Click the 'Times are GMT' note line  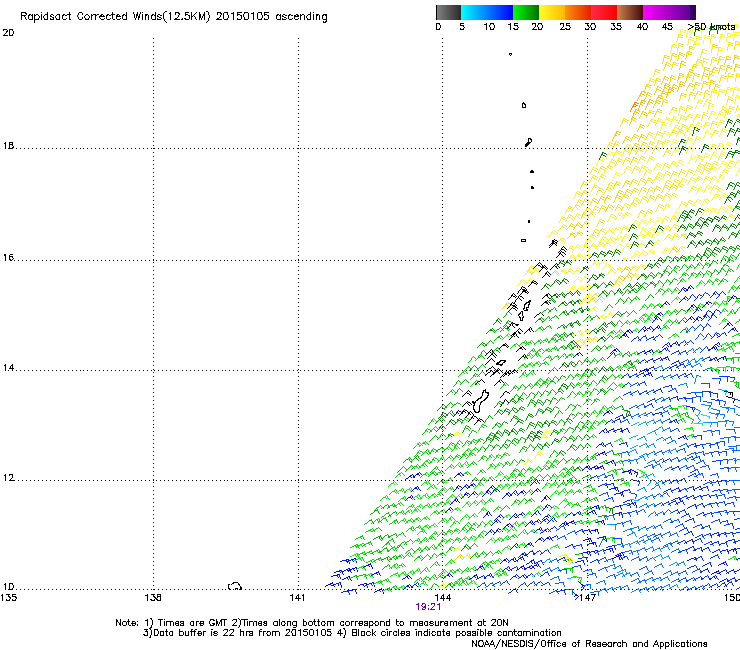(x=312, y=623)
